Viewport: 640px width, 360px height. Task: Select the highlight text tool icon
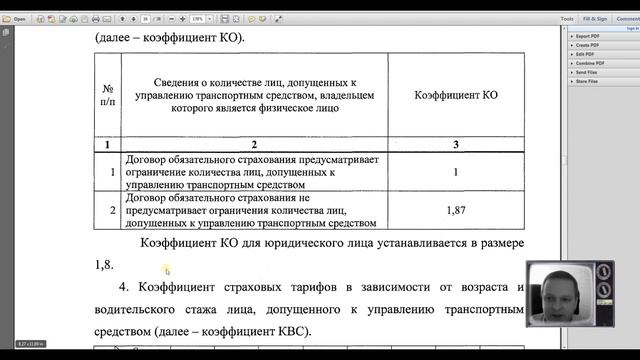point(262,19)
